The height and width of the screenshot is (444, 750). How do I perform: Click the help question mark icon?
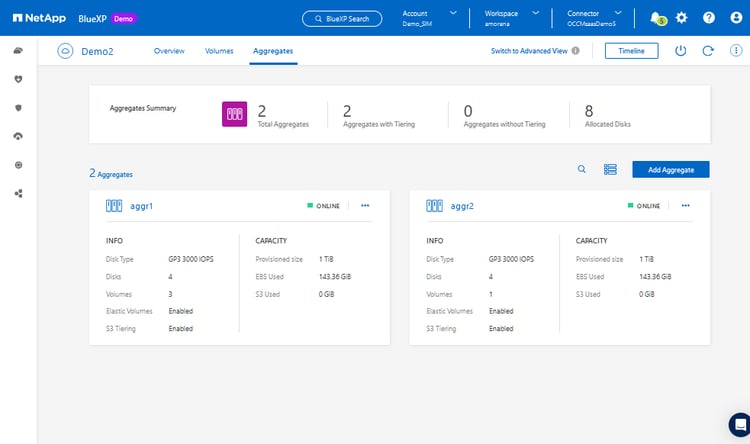point(709,18)
